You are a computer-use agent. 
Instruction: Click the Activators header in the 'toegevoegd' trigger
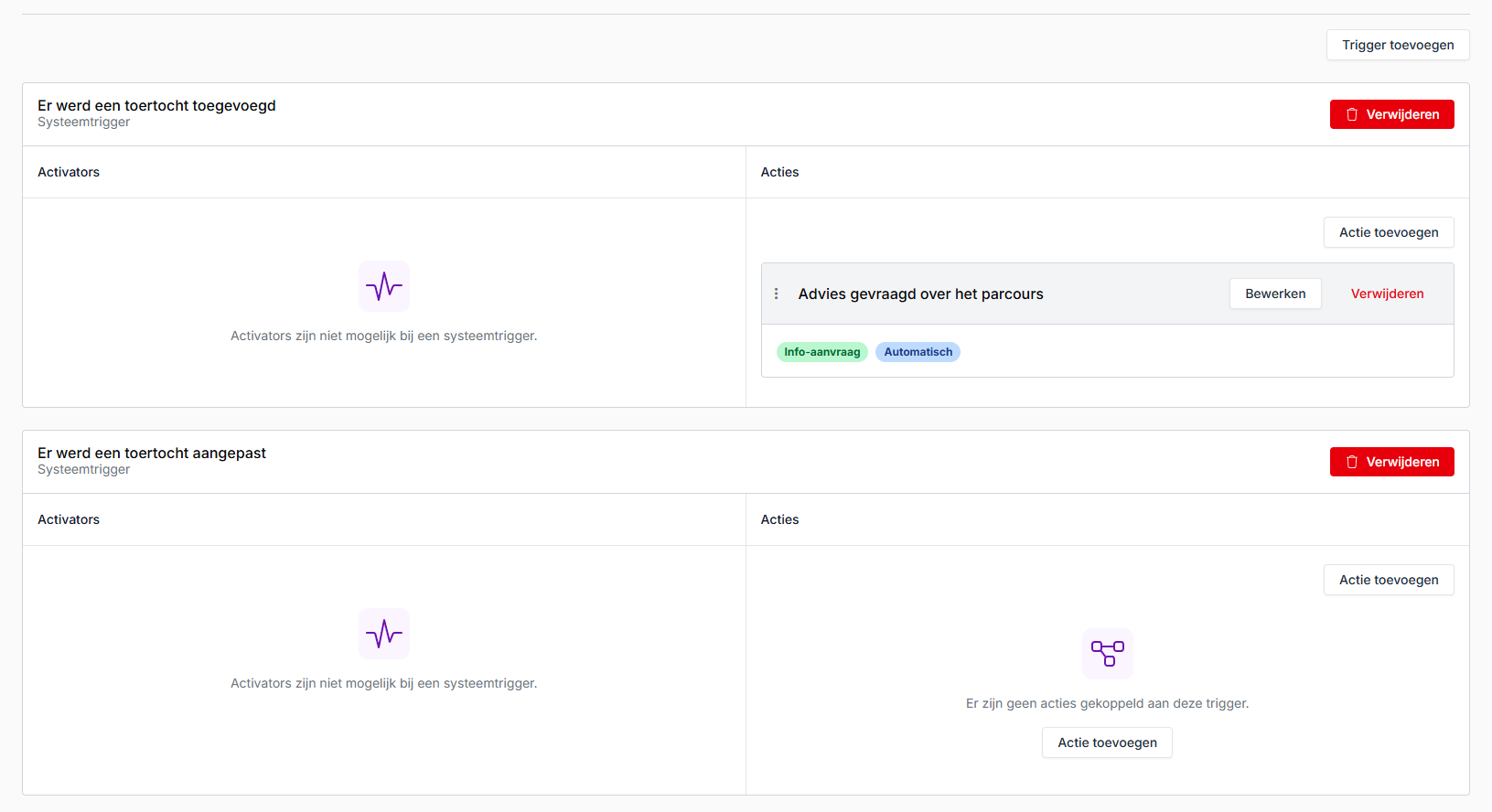tap(69, 172)
